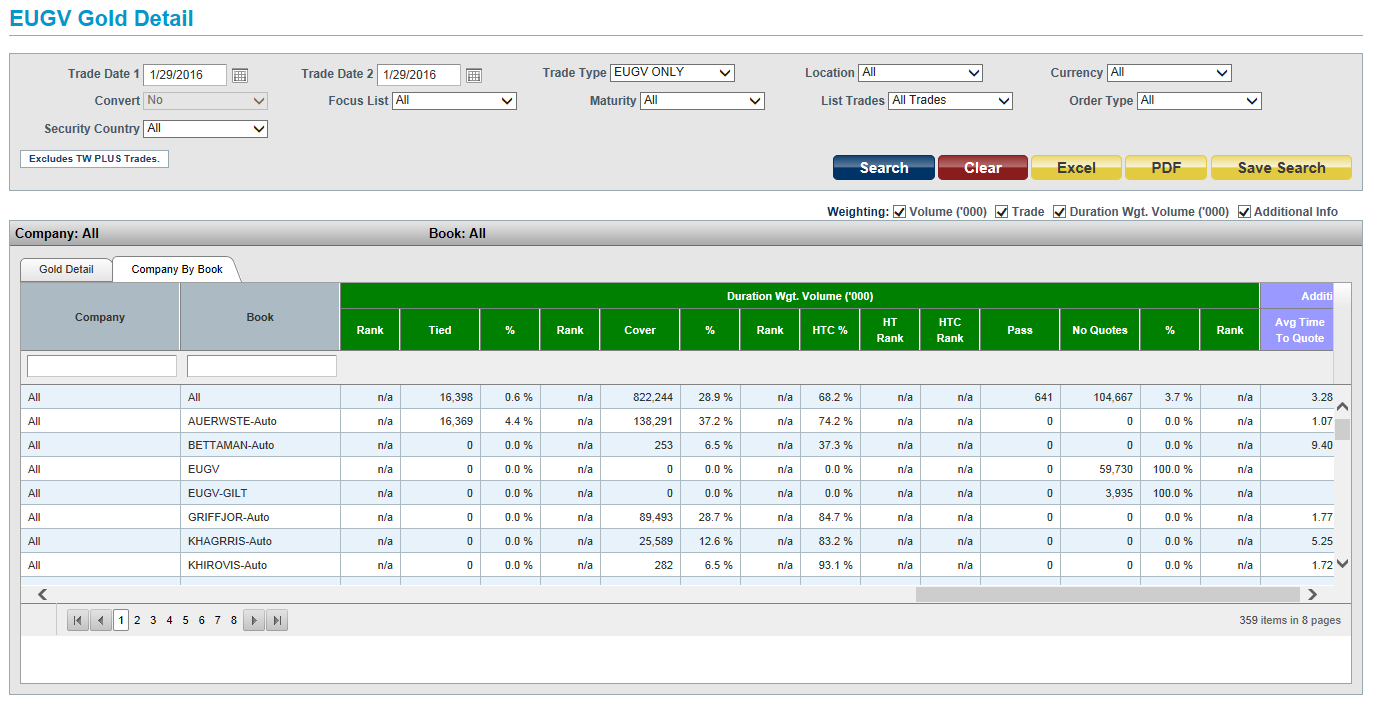Click the table scroll-down arrow
This screenshot has width=1386, height=711.
click(1343, 563)
